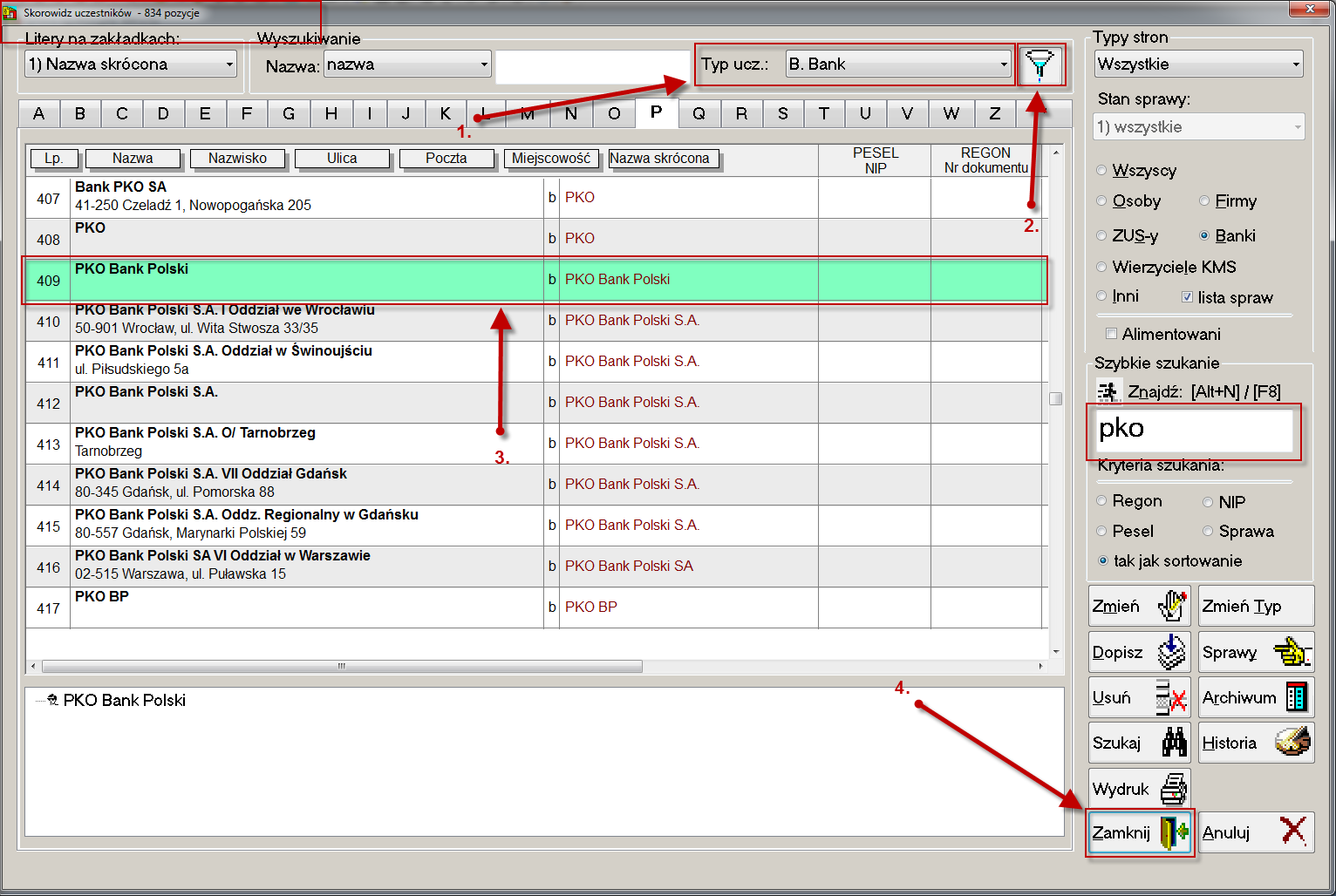Screen dimensions: 1336x896
Task: Choose the Regon search criterion
Action: (x=1101, y=501)
